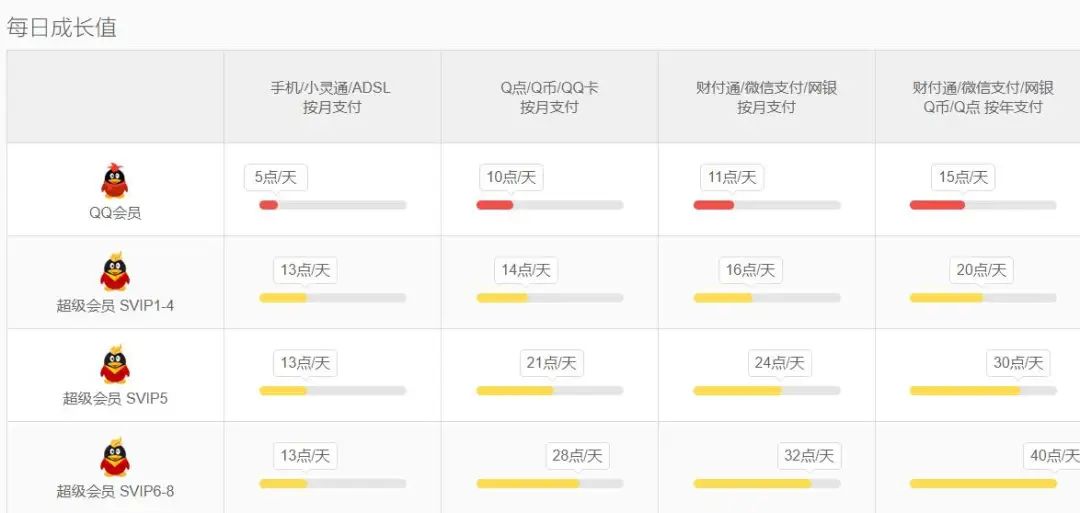
Task: Click the 超级会员 SVIP5 penguin icon
Action: pos(115,365)
